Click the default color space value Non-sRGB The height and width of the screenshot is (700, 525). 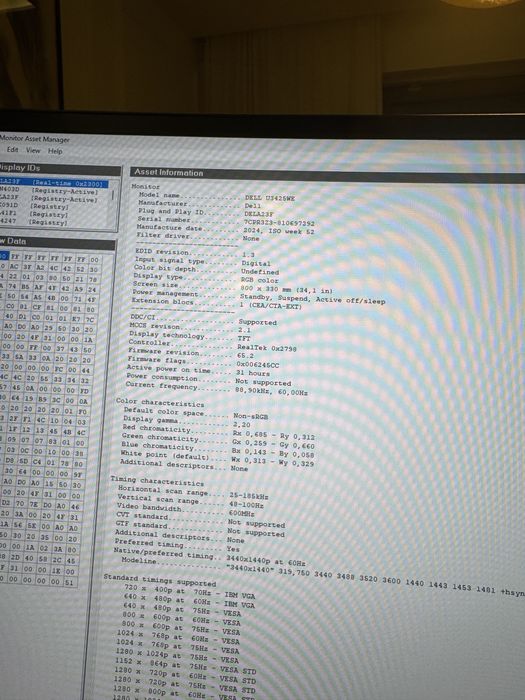click(x=251, y=416)
